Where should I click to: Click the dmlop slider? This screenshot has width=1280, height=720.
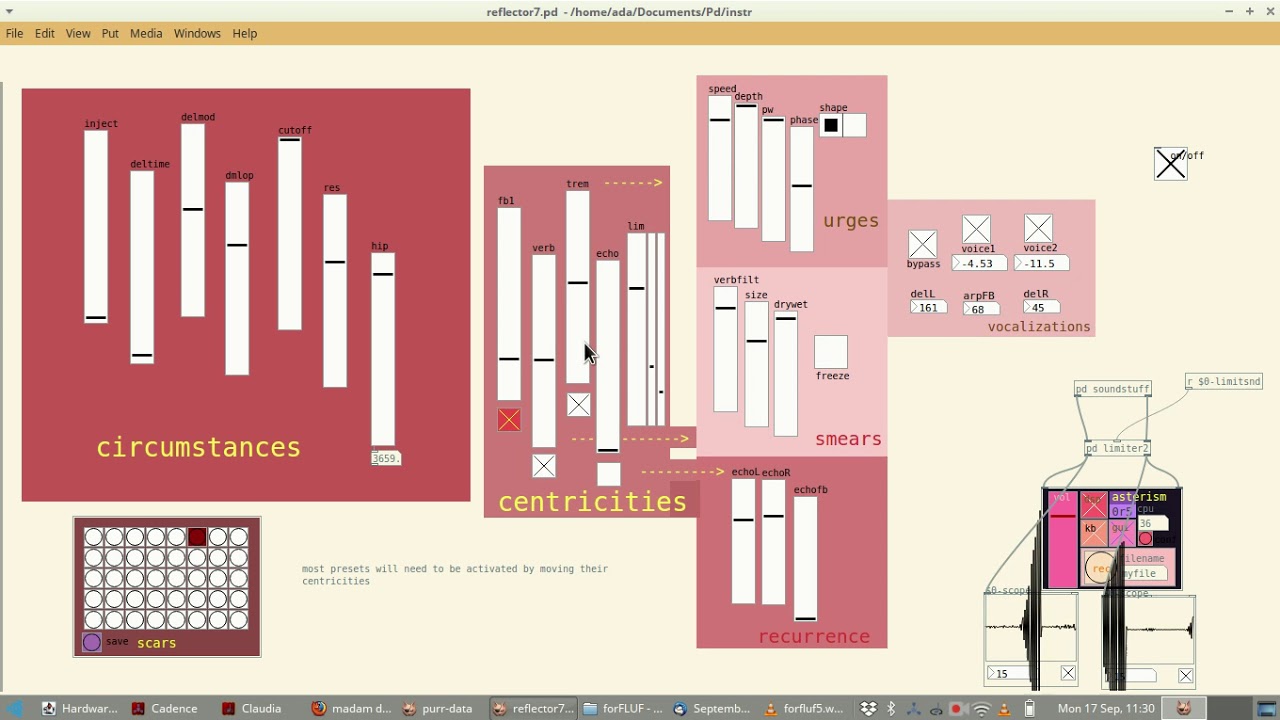tap(237, 278)
